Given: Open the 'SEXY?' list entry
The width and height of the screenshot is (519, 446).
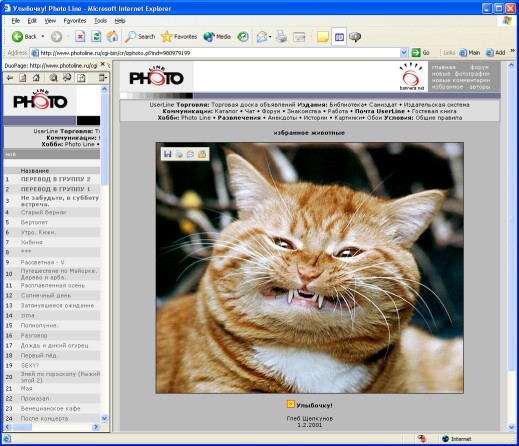Looking at the screenshot, I should pyautogui.click(x=30, y=365).
